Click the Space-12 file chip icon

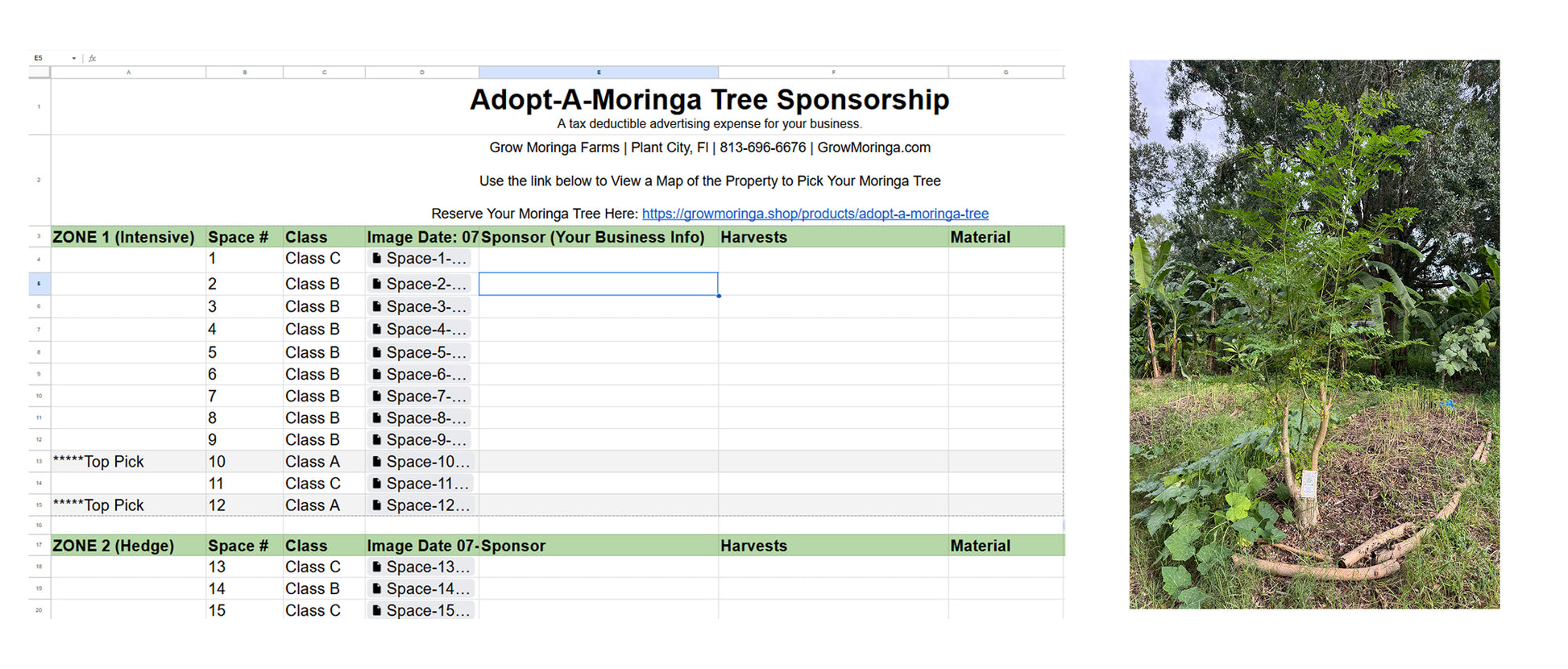(x=376, y=505)
